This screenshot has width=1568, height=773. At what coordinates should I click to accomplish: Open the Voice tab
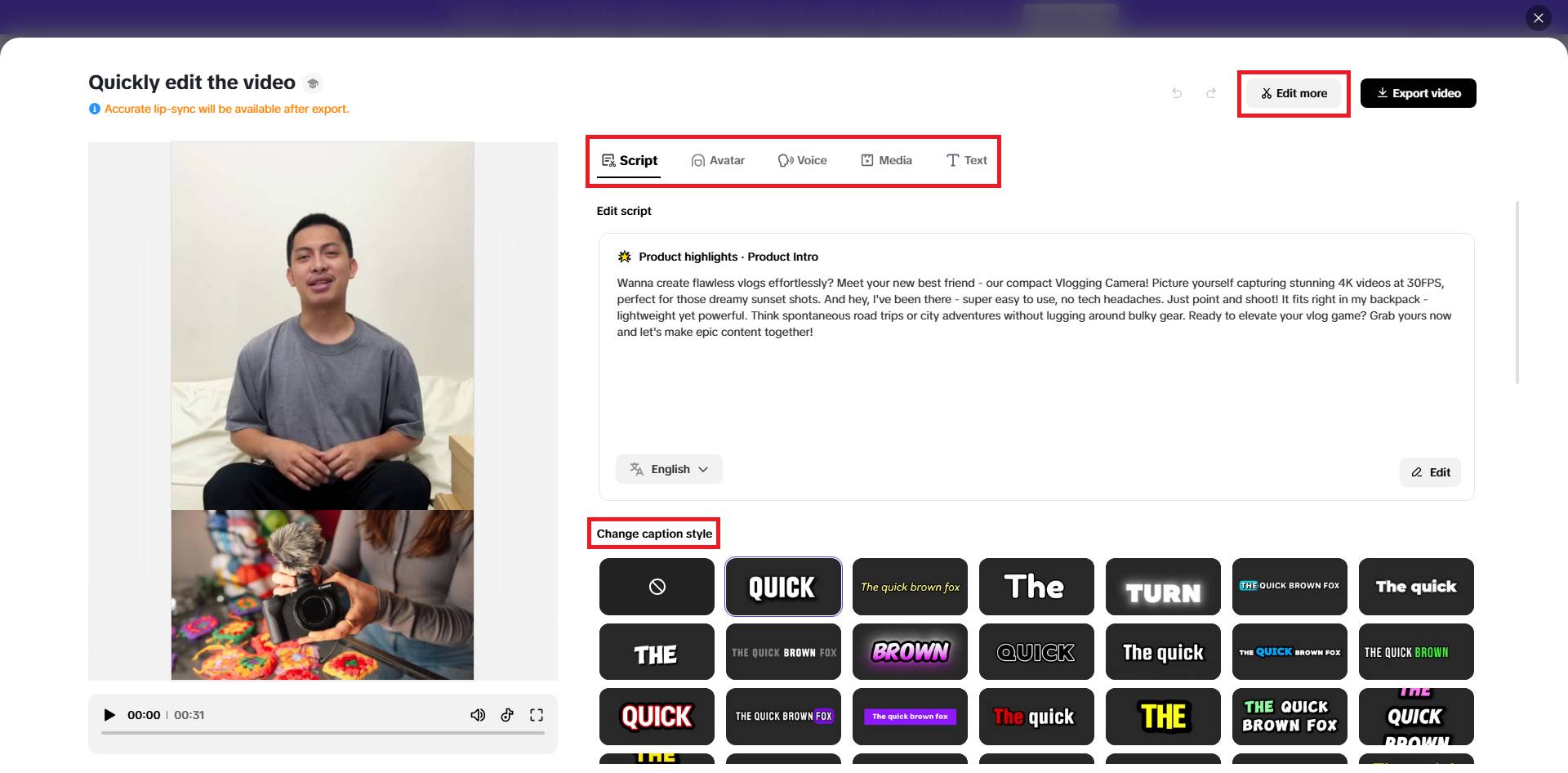[x=802, y=160]
